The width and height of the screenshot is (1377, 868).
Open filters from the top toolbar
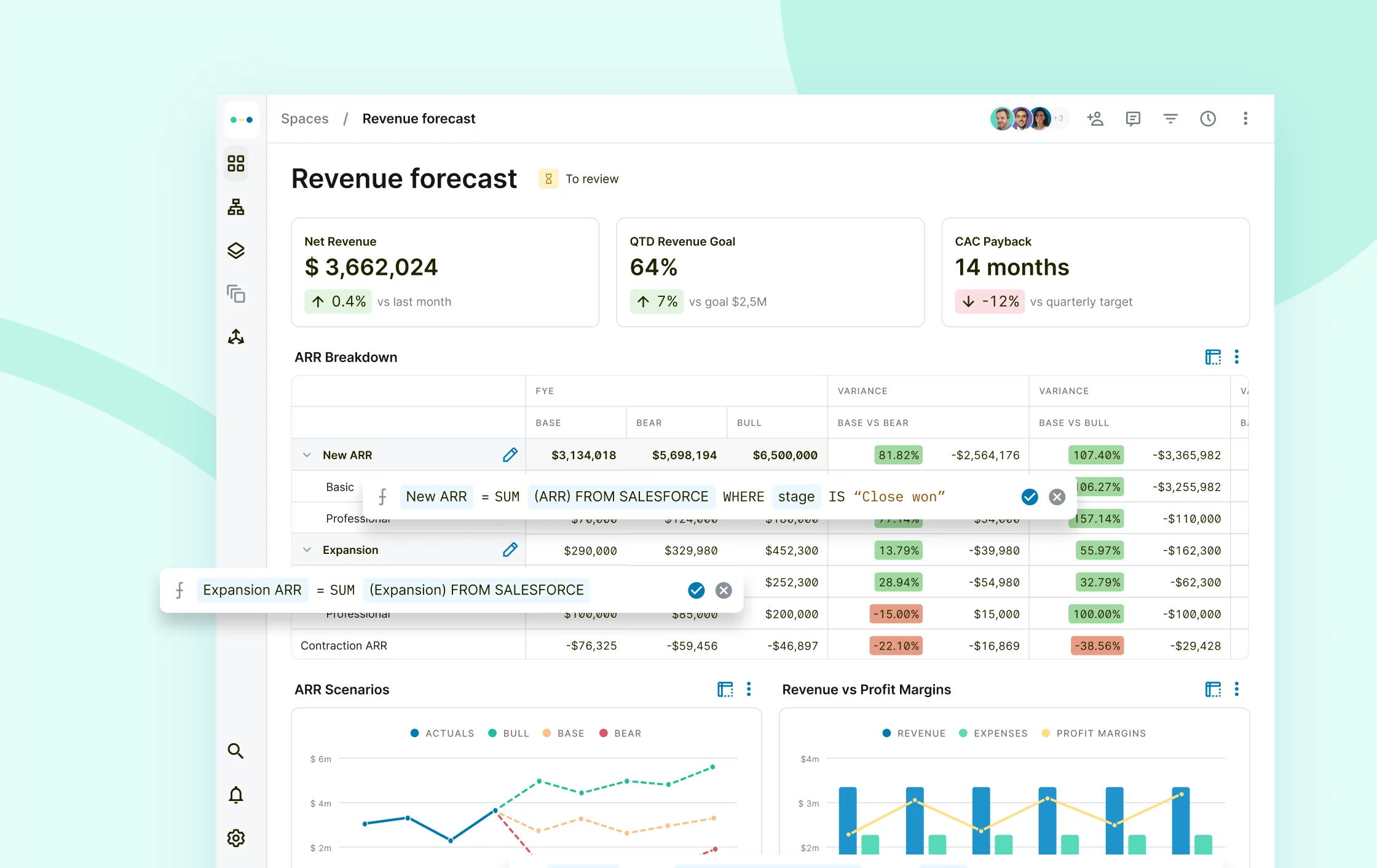click(x=1170, y=118)
